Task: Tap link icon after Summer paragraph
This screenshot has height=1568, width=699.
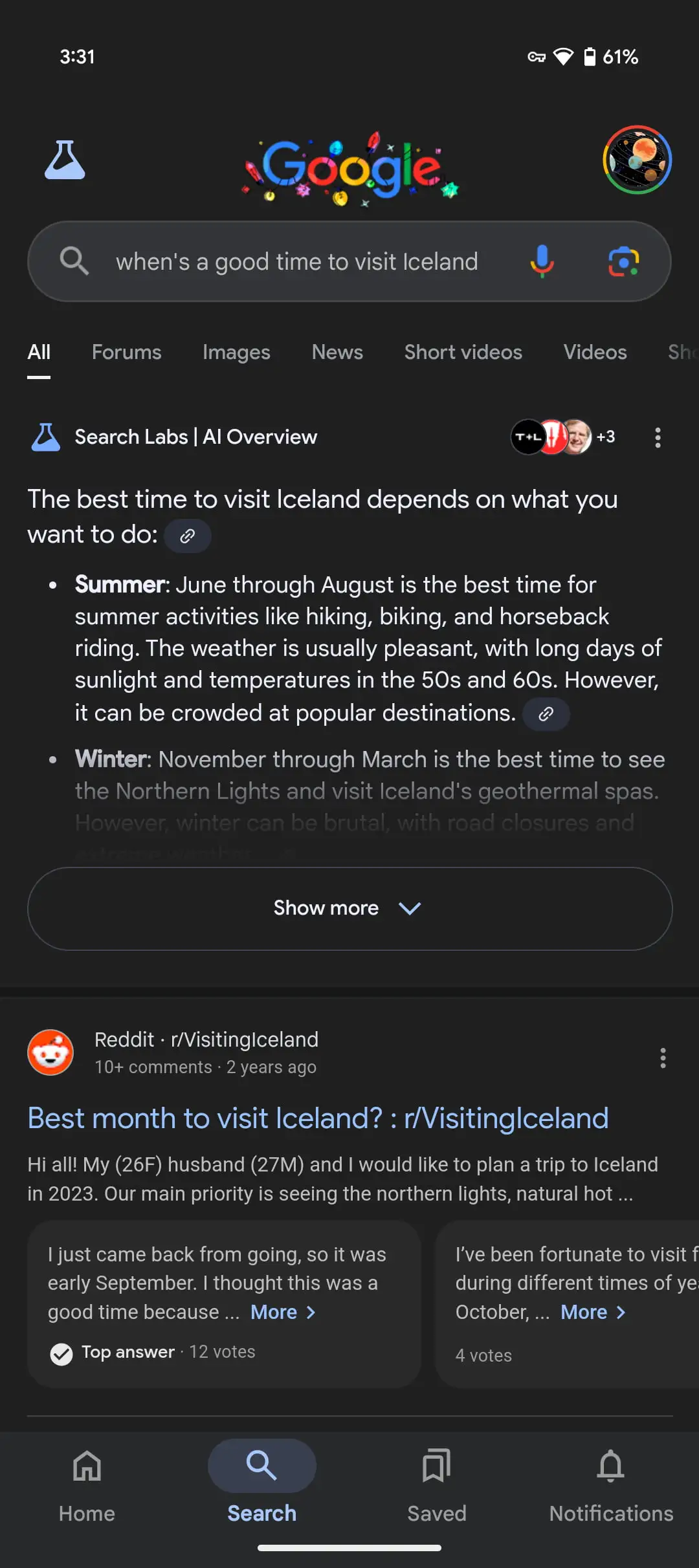Action: point(546,713)
